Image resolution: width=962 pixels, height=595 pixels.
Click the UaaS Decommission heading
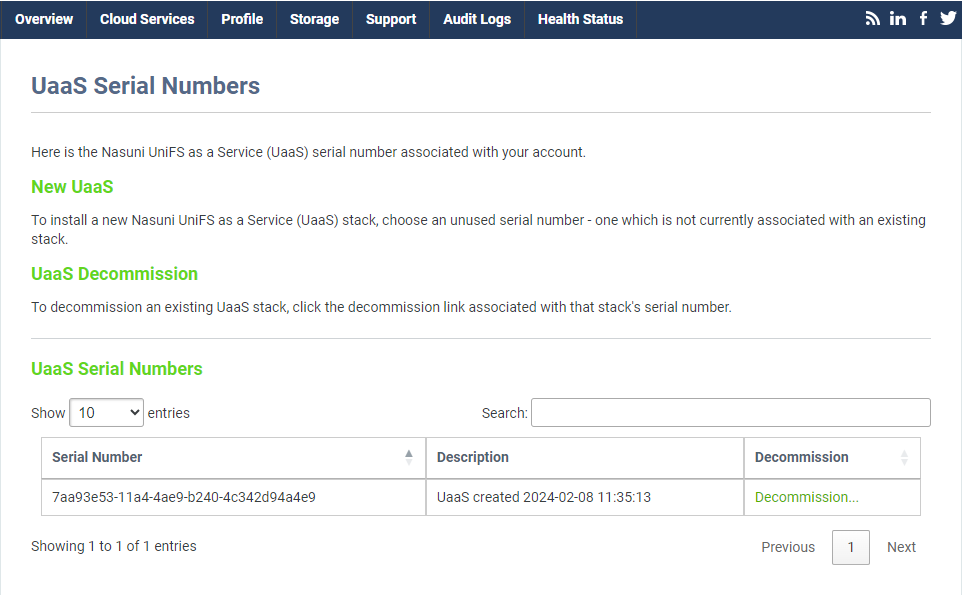[x=115, y=274]
